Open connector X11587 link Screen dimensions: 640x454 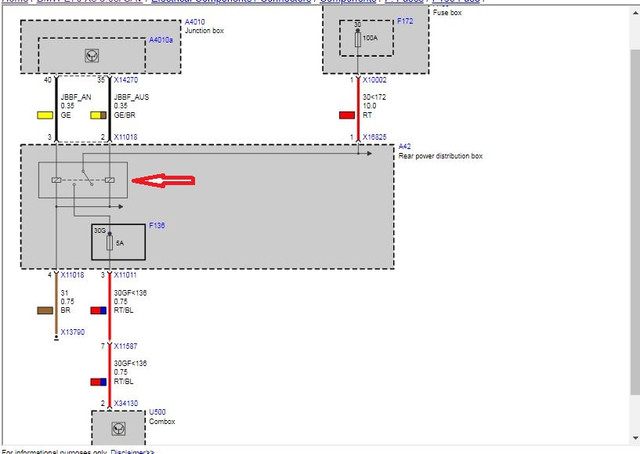(125, 346)
